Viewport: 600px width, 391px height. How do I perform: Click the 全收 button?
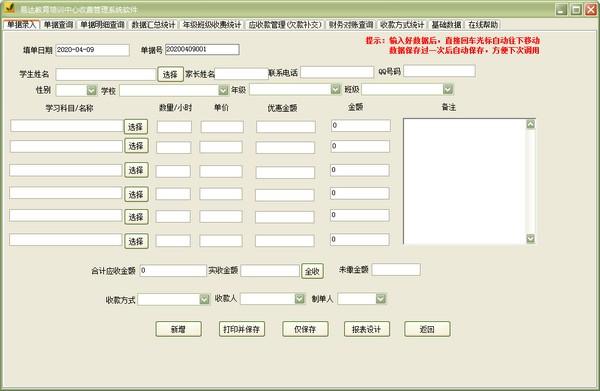[312, 271]
